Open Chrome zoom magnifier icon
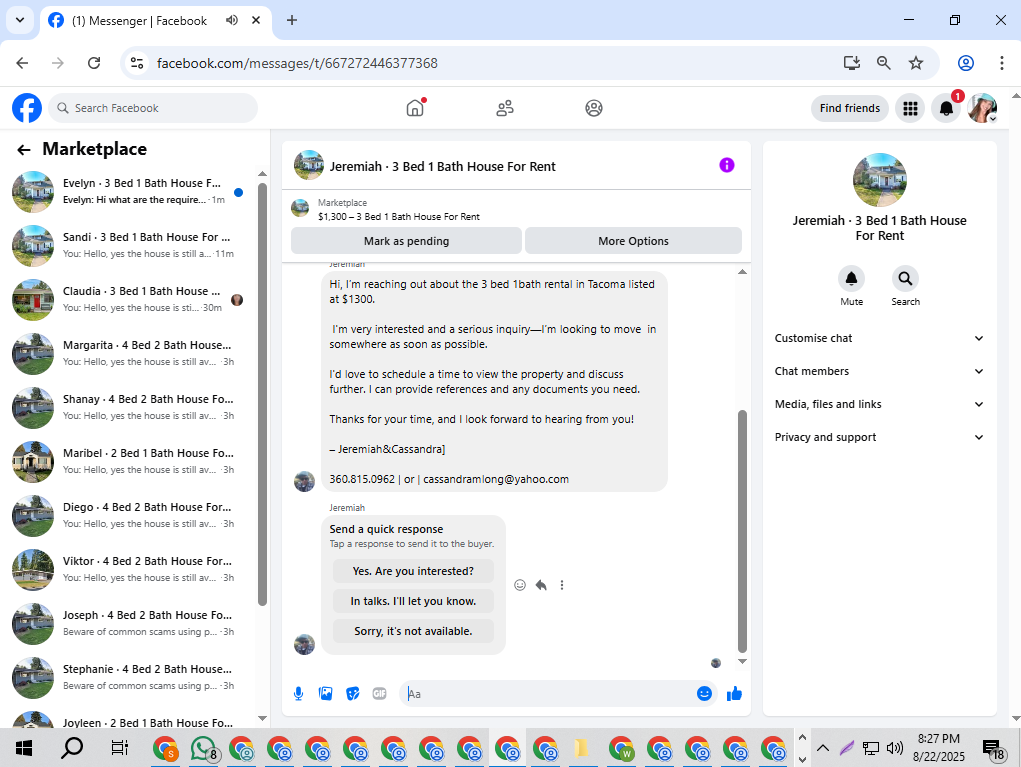The width and height of the screenshot is (1021, 767). tap(884, 63)
